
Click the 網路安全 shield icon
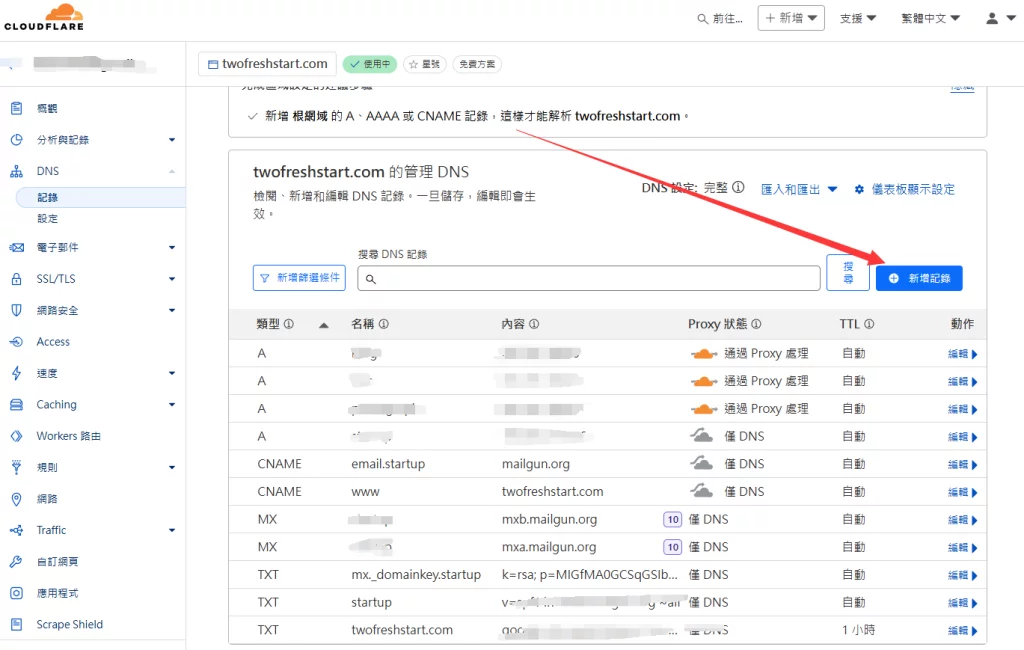pos(16,310)
